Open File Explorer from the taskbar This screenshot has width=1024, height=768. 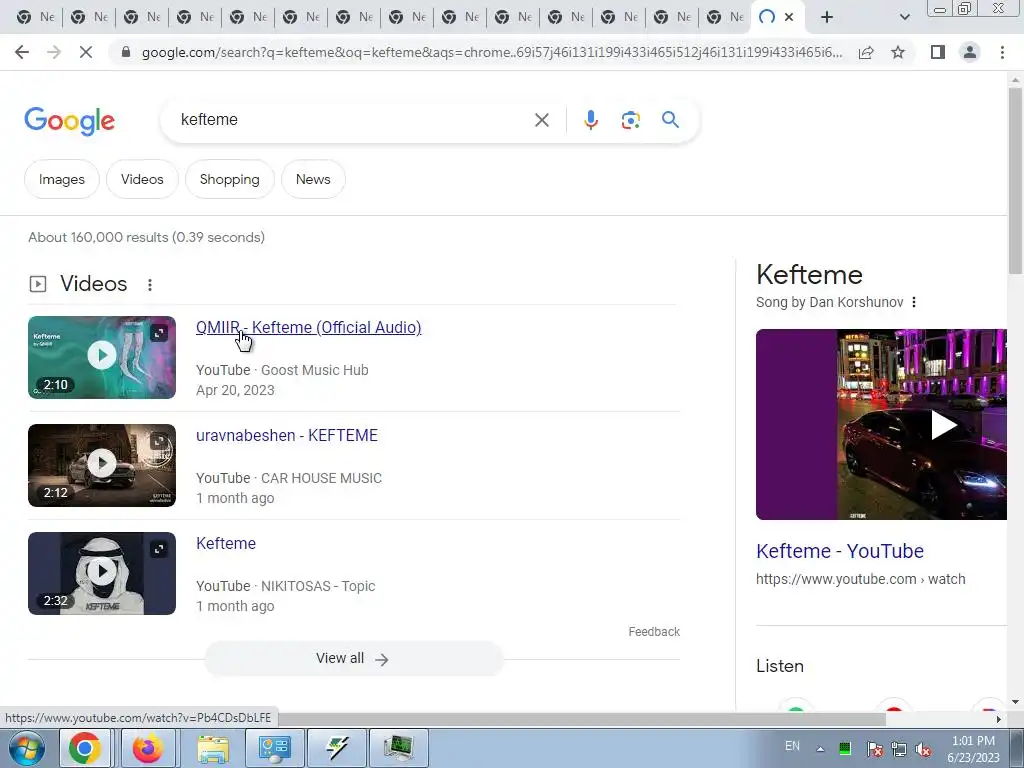[x=213, y=748]
